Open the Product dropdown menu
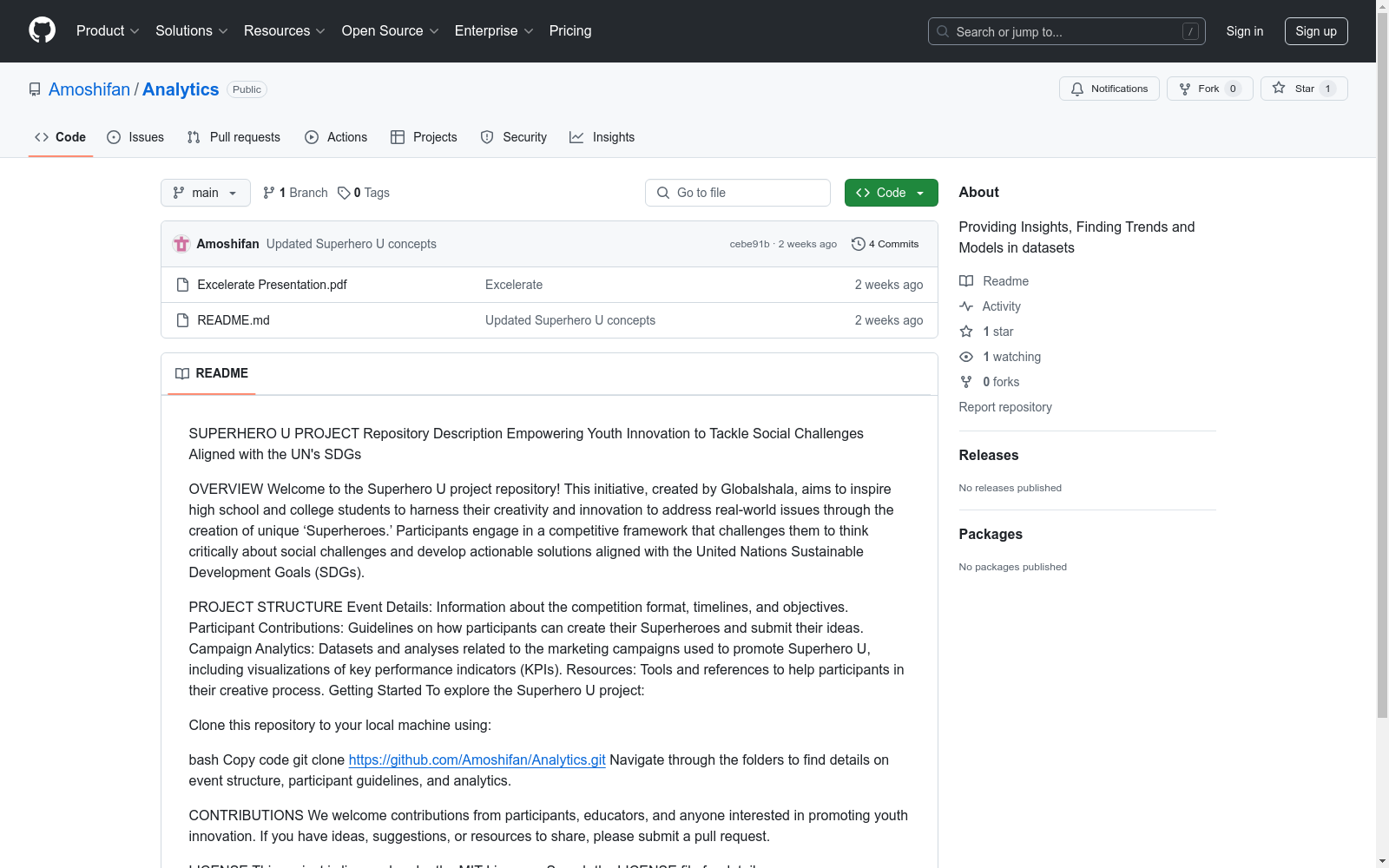The height and width of the screenshot is (868, 1389). tap(108, 31)
